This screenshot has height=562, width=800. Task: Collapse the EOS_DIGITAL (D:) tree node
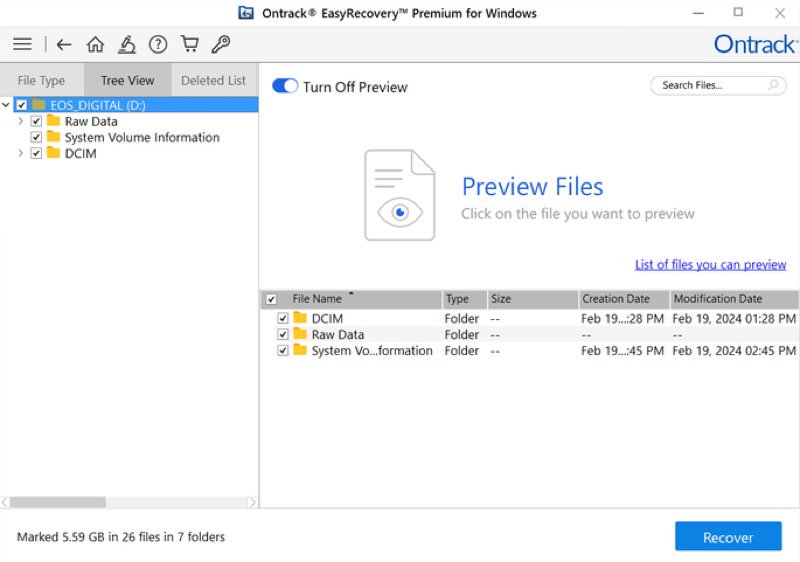6,105
